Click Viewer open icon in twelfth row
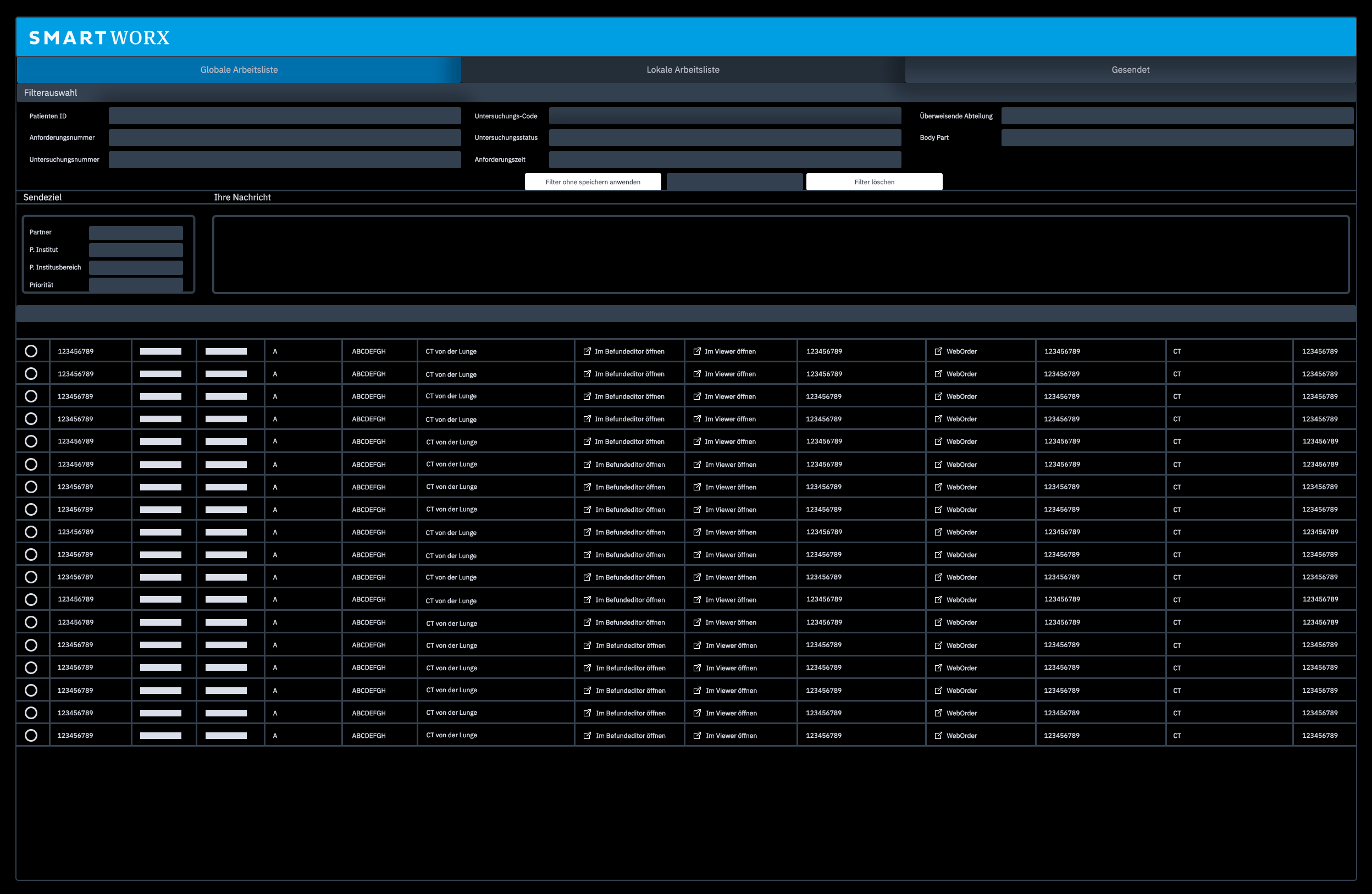This screenshot has height=894, width=1372. coord(697,599)
